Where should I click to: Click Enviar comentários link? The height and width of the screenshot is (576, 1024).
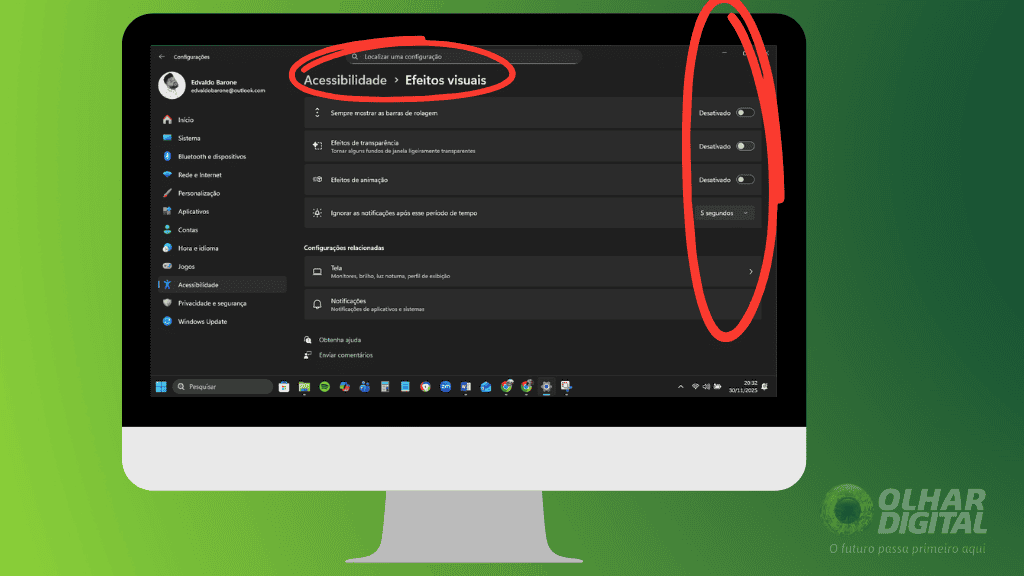(x=350, y=355)
